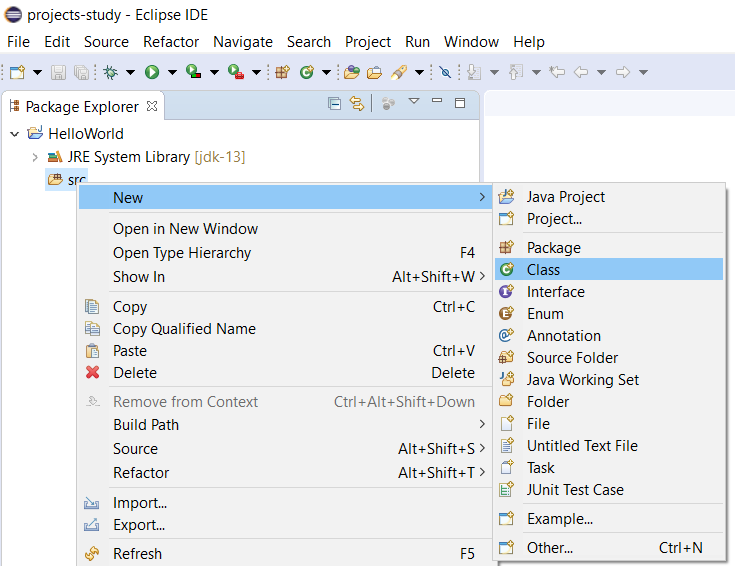Click Export... in the context menu
The height and width of the screenshot is (566, 735).
point(285,525)
